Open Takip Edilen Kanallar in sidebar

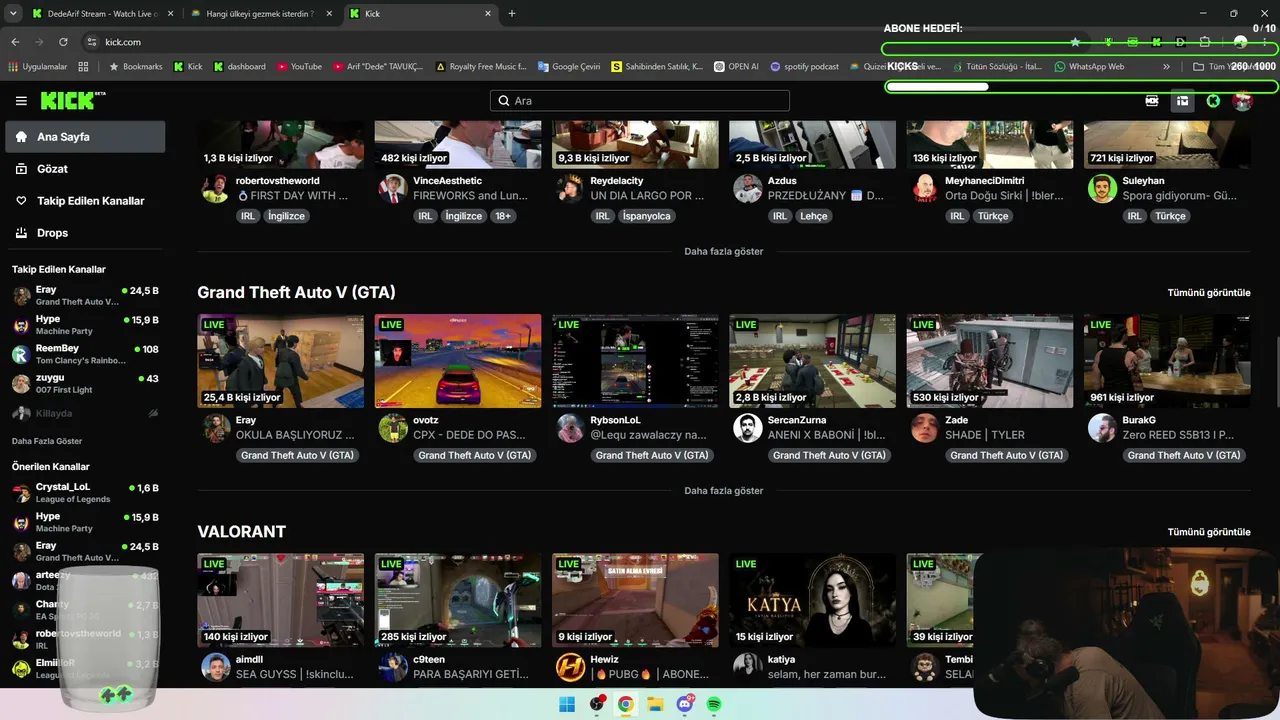[x=85, y=201]
